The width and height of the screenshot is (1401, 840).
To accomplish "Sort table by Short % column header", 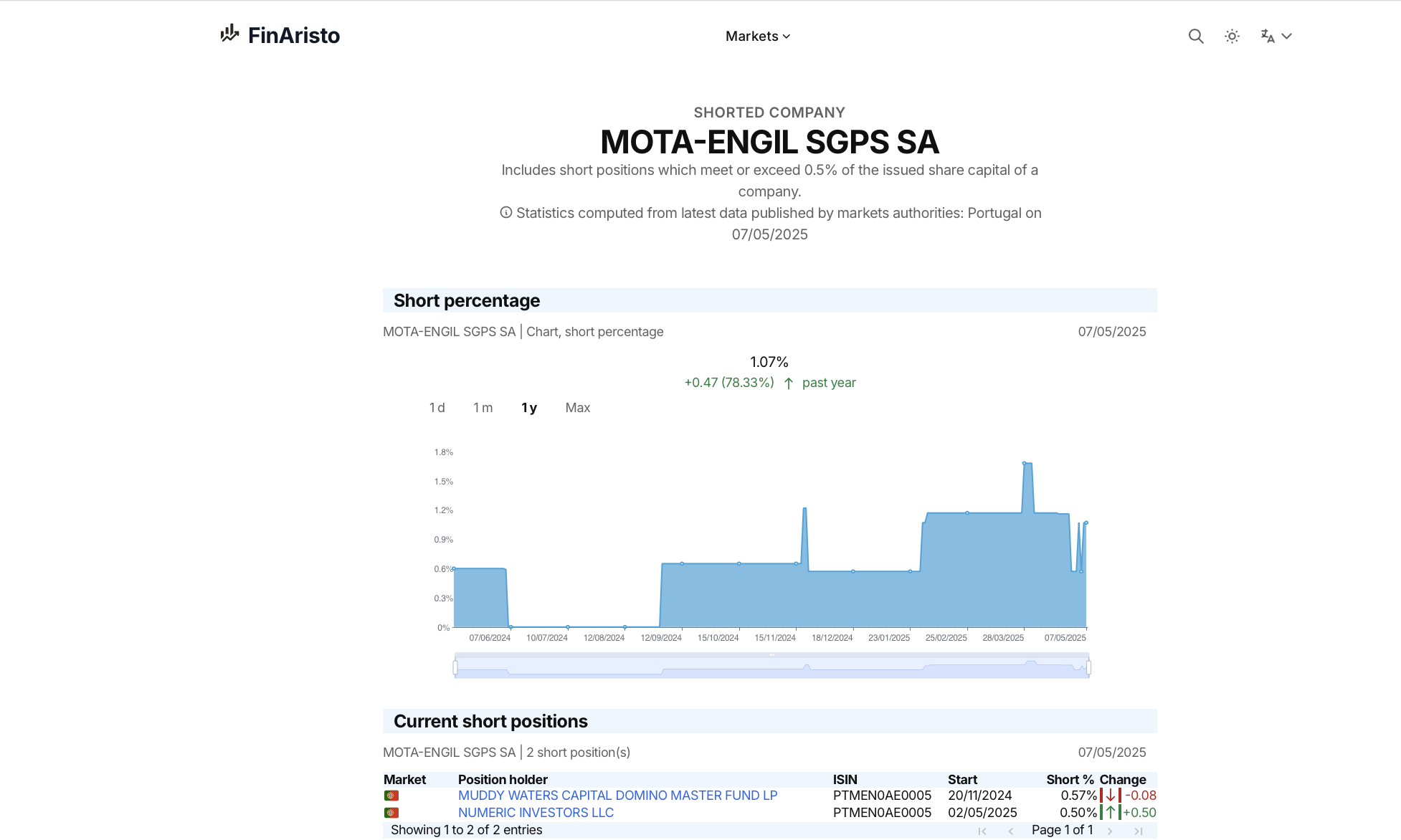I will click(1069, 780).
